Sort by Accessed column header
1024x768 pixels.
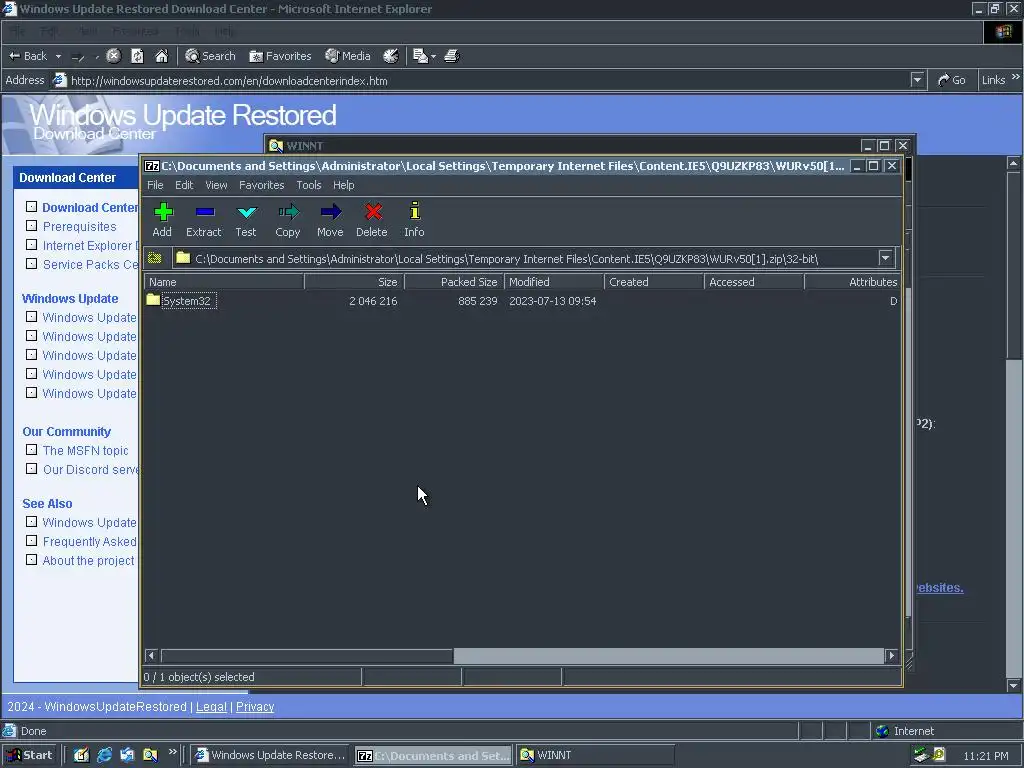coord(754,282)
